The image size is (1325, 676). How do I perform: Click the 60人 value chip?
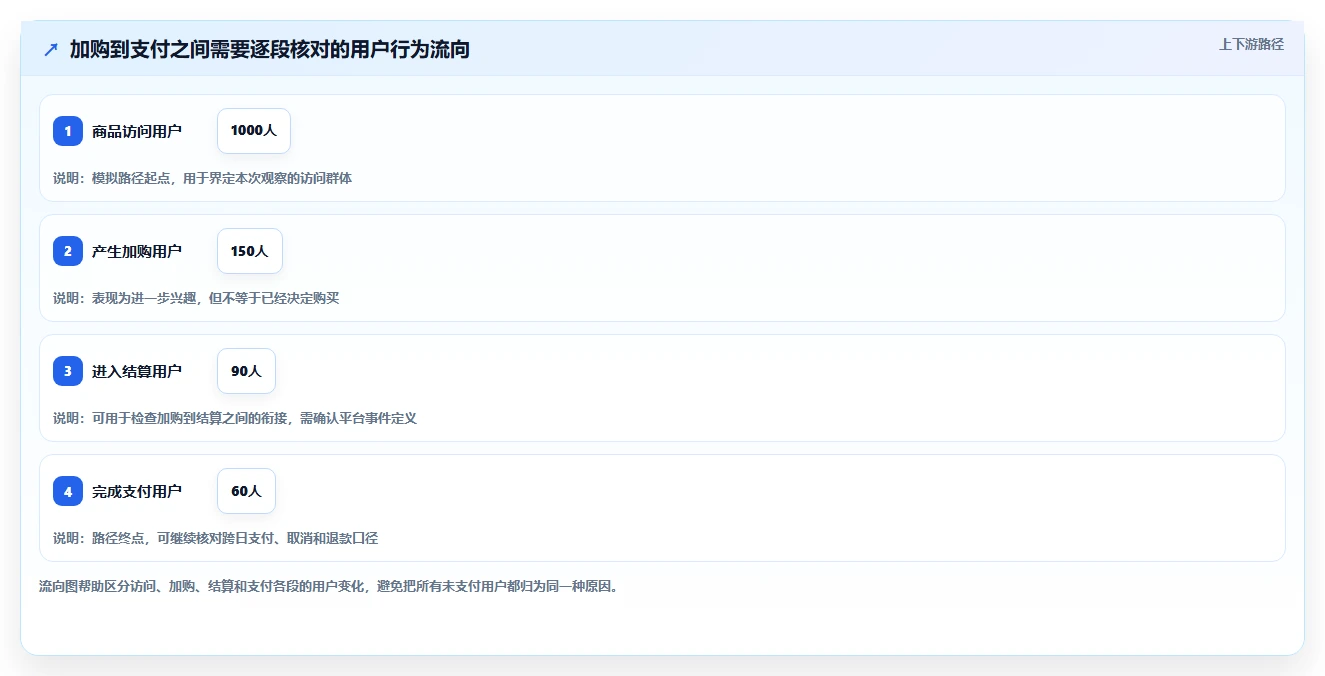(246, 491)
